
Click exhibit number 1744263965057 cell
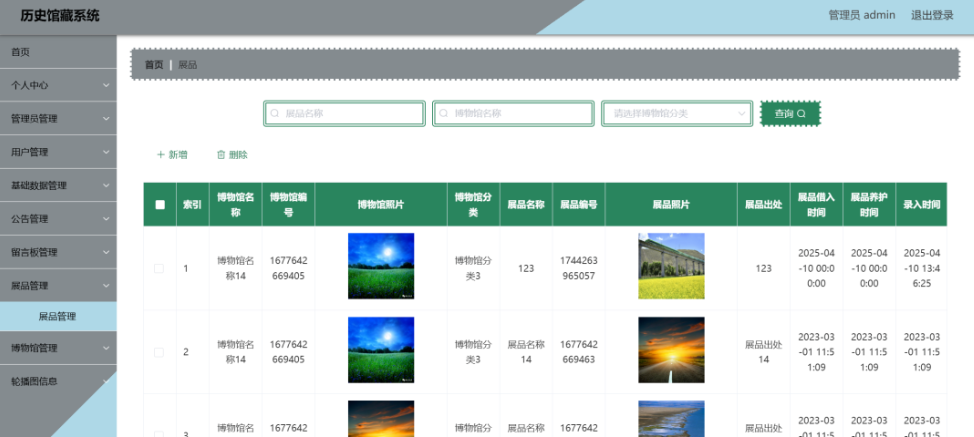pyautogui.click(x=578, y=268)
